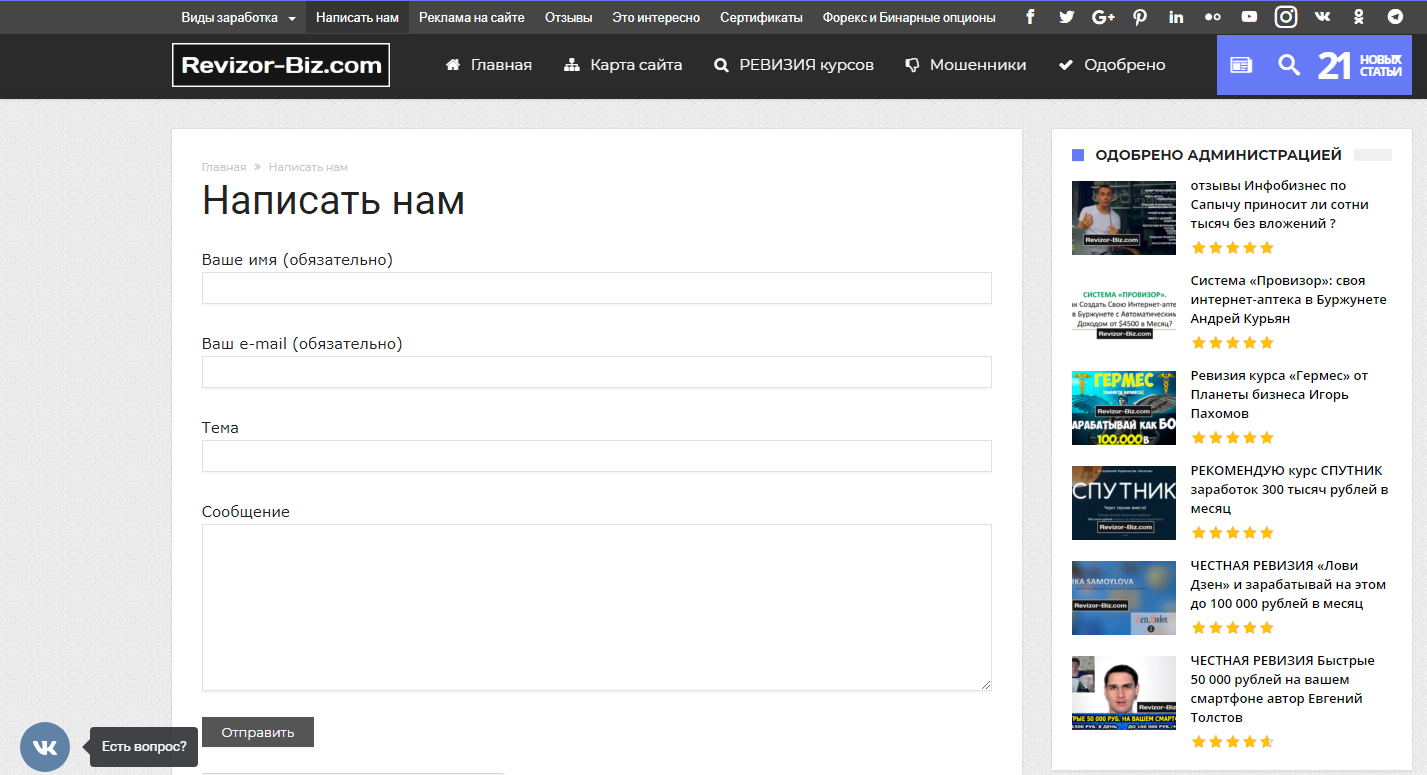The image size is (1427, 775).
Task: Open the VK chat widget button
Action: pos(45,747)
